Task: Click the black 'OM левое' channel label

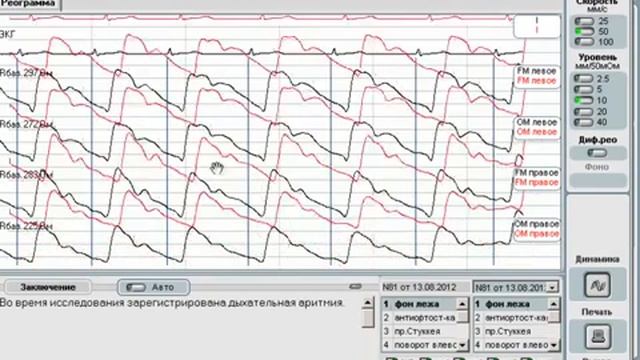Action: 536,122
